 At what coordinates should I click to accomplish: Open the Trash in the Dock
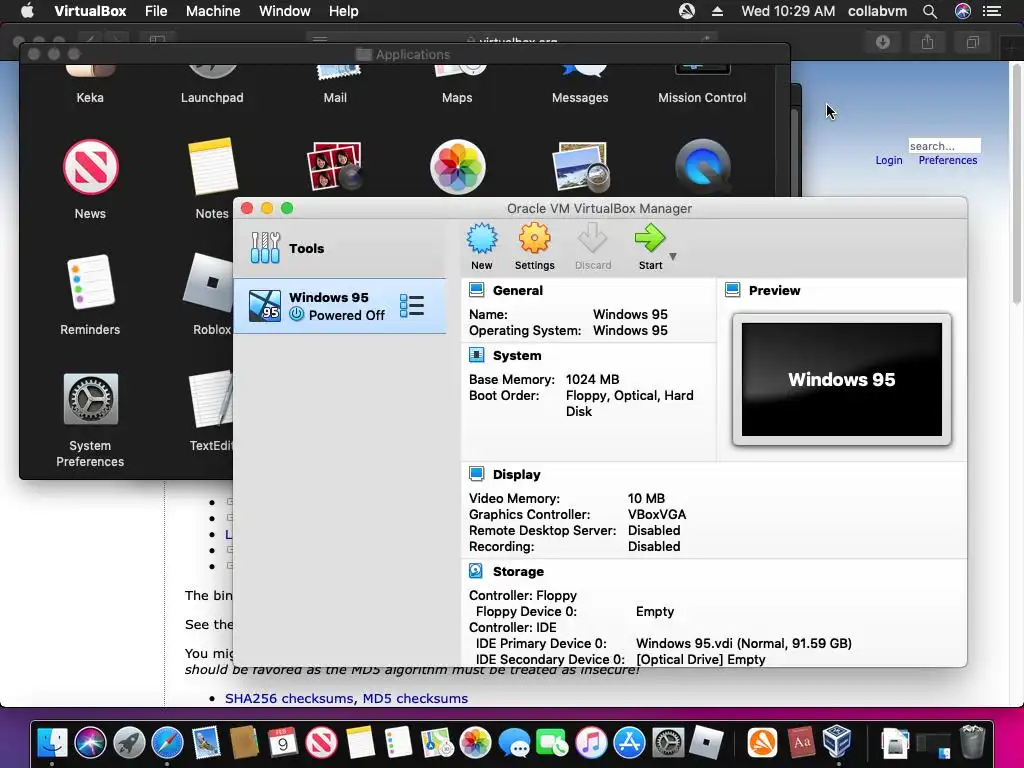tap(972, 742)
